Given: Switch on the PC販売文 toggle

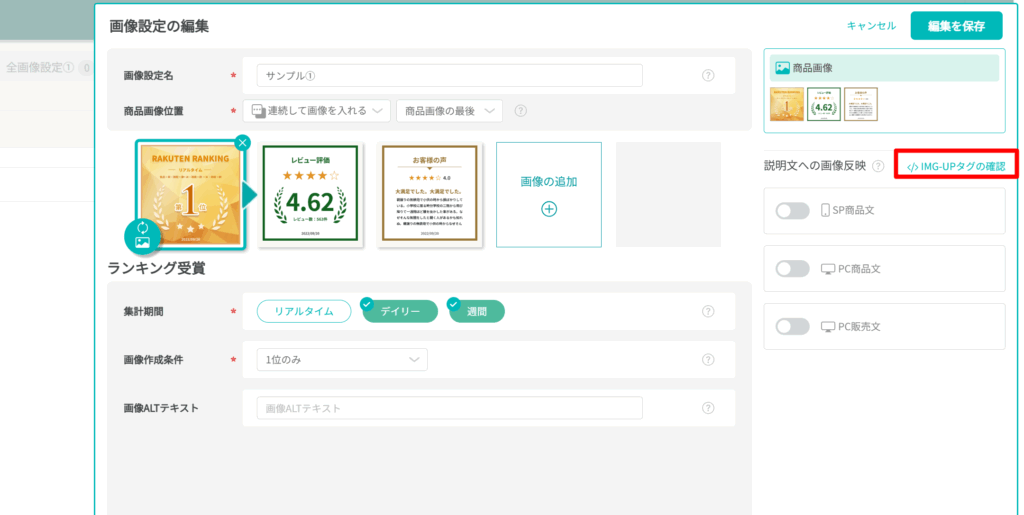Looking at the screenshot, I should (x=792, y=327).
